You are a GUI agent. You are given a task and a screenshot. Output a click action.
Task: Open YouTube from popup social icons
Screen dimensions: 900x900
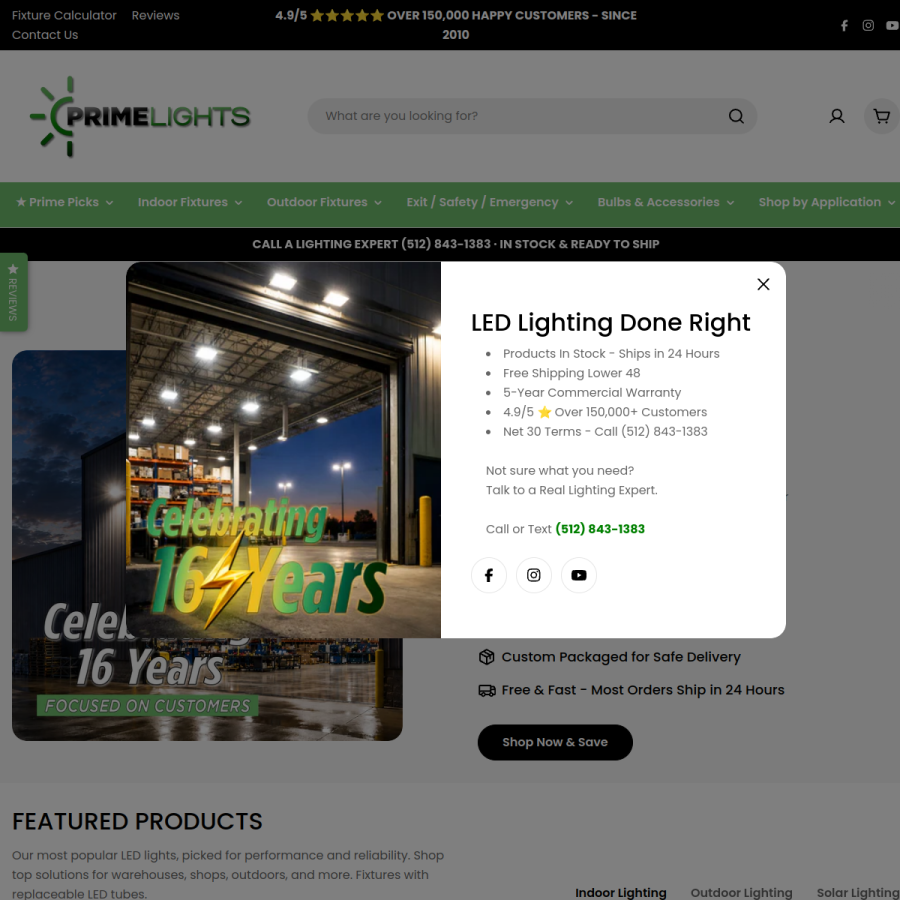point(579,575)
